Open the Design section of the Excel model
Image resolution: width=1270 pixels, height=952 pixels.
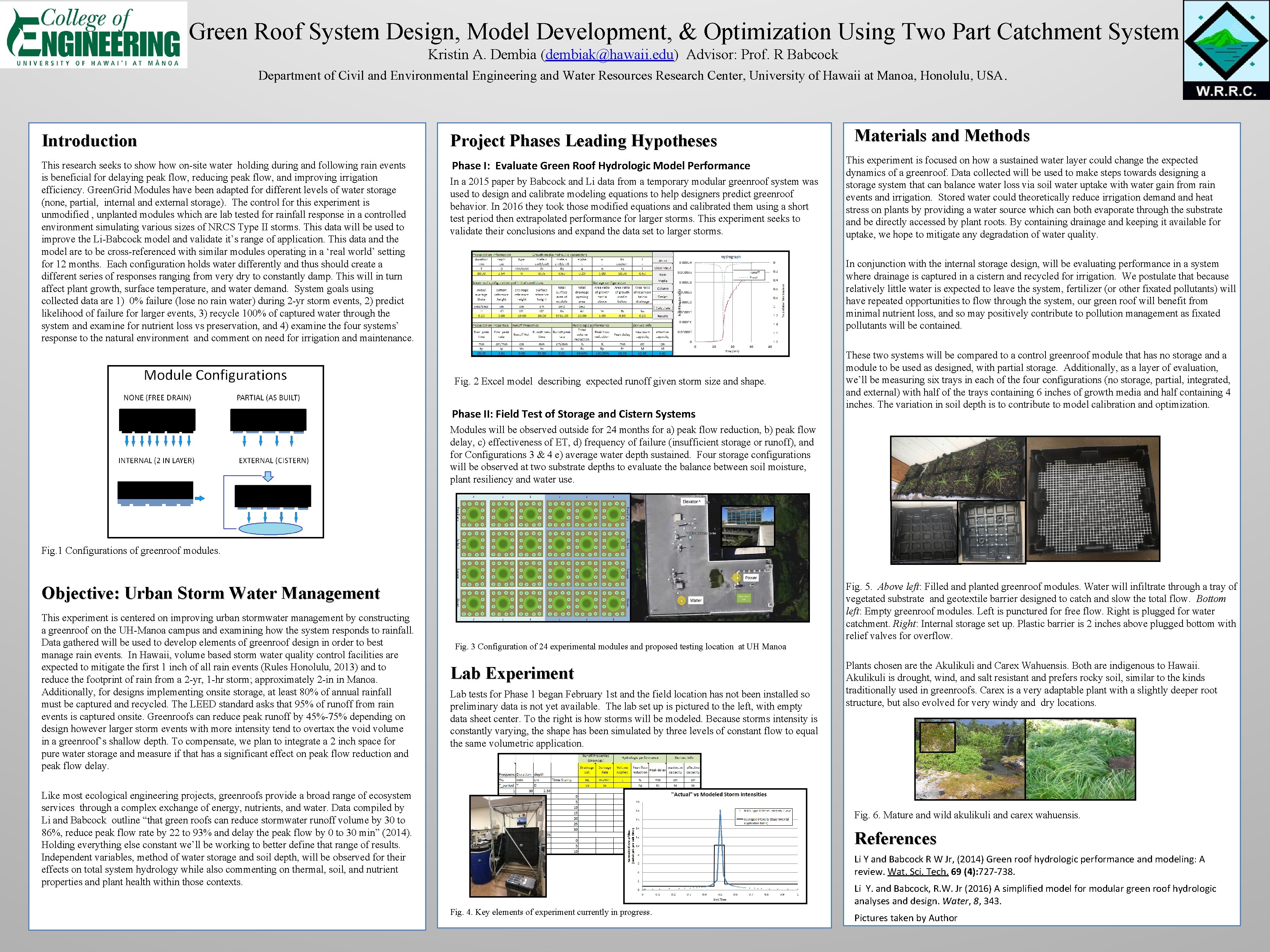(663, 297)
